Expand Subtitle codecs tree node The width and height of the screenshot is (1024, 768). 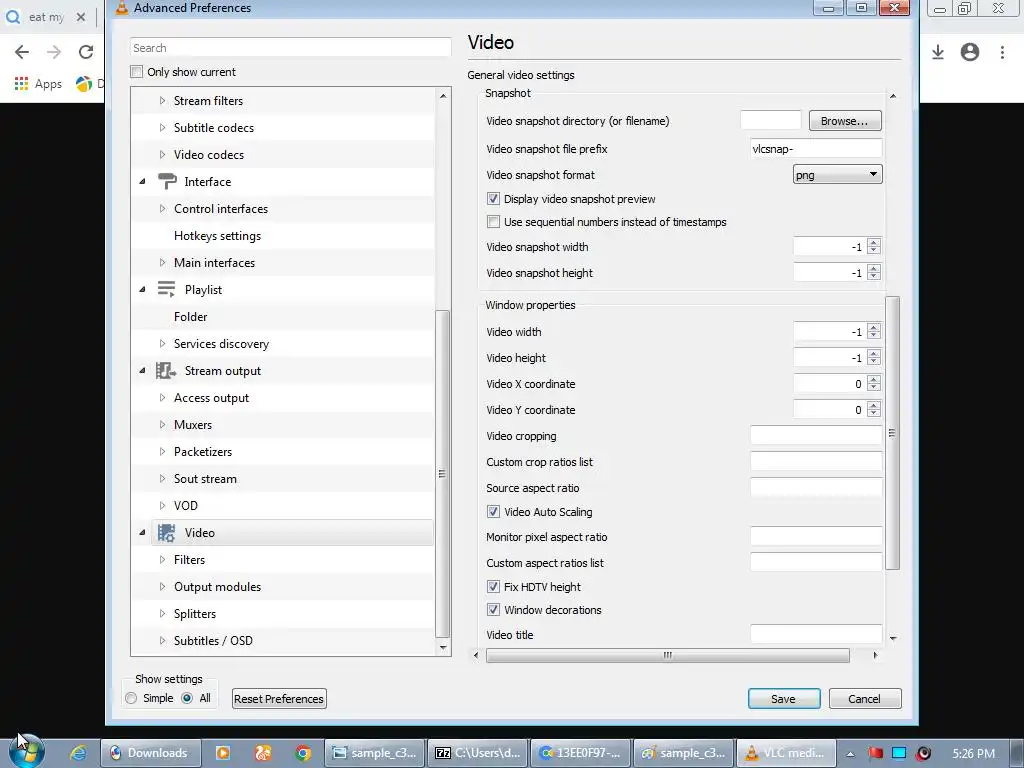click(x=163, y=127)
